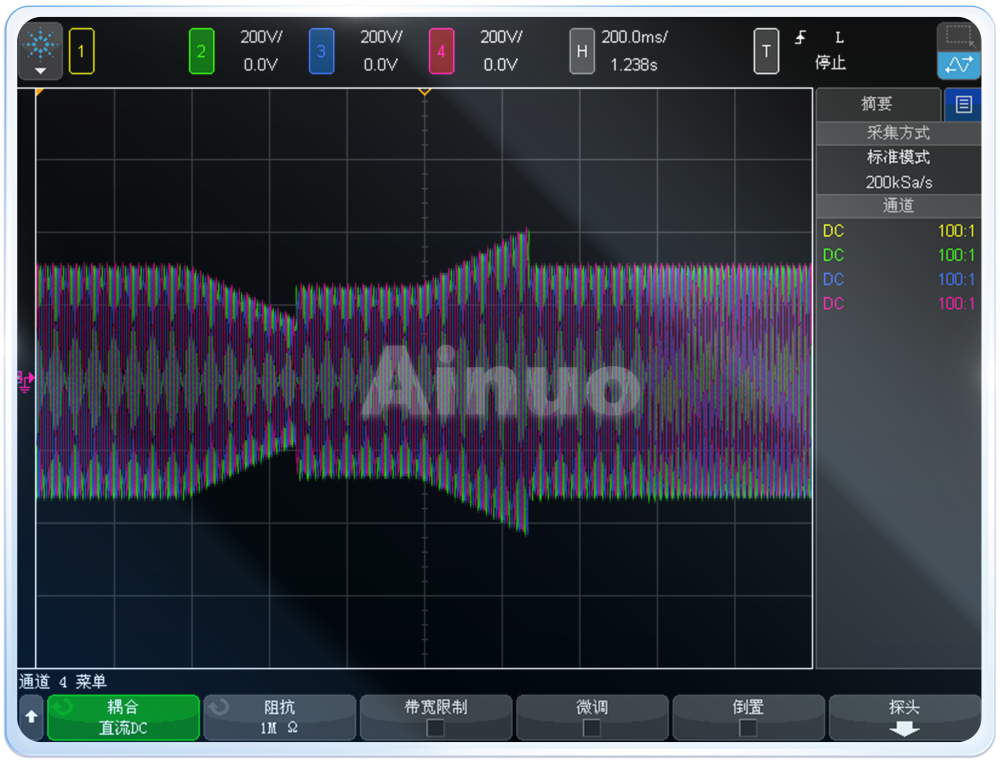Open the Keysight logo main menu
This screenshot has height=760, width=1000.
40,51
